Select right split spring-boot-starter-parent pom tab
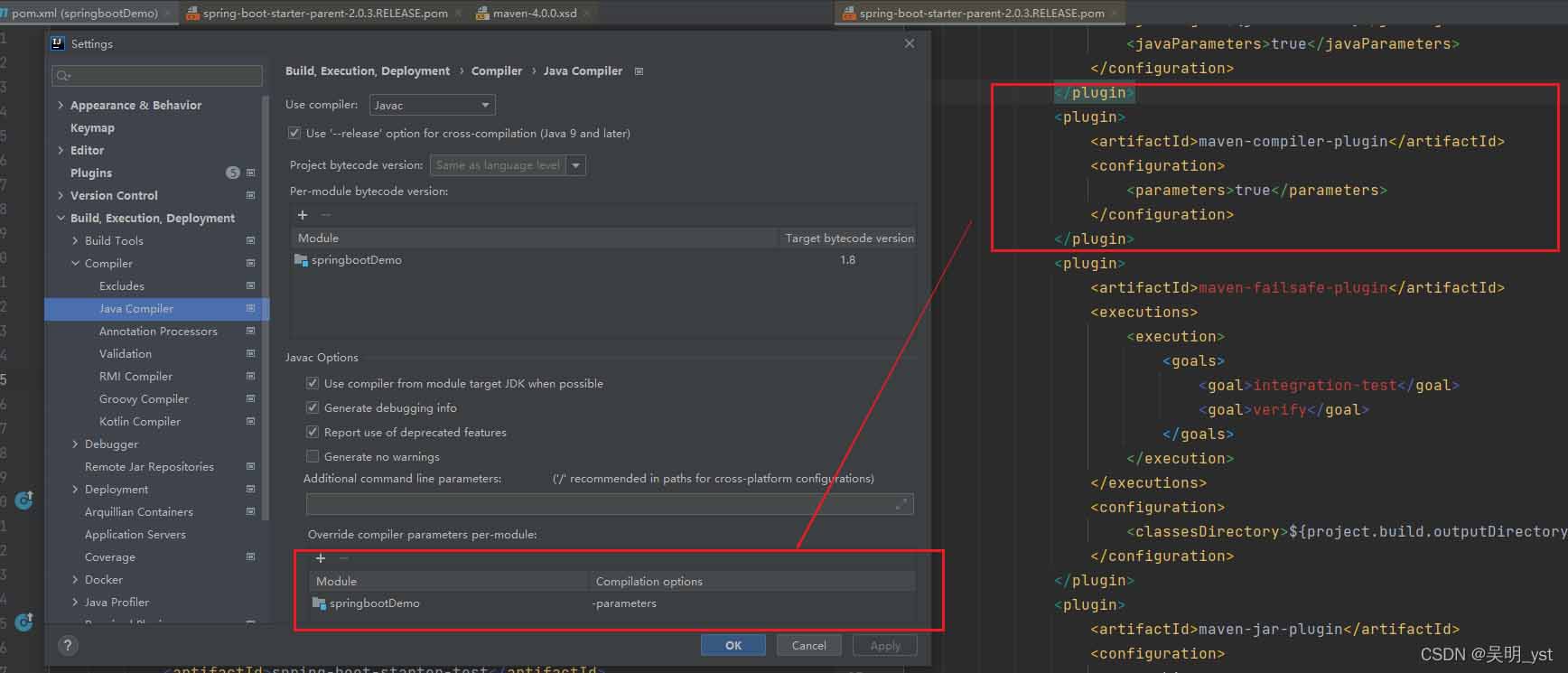This screenshot has width=1568, height=673. [x=981, y=13]
